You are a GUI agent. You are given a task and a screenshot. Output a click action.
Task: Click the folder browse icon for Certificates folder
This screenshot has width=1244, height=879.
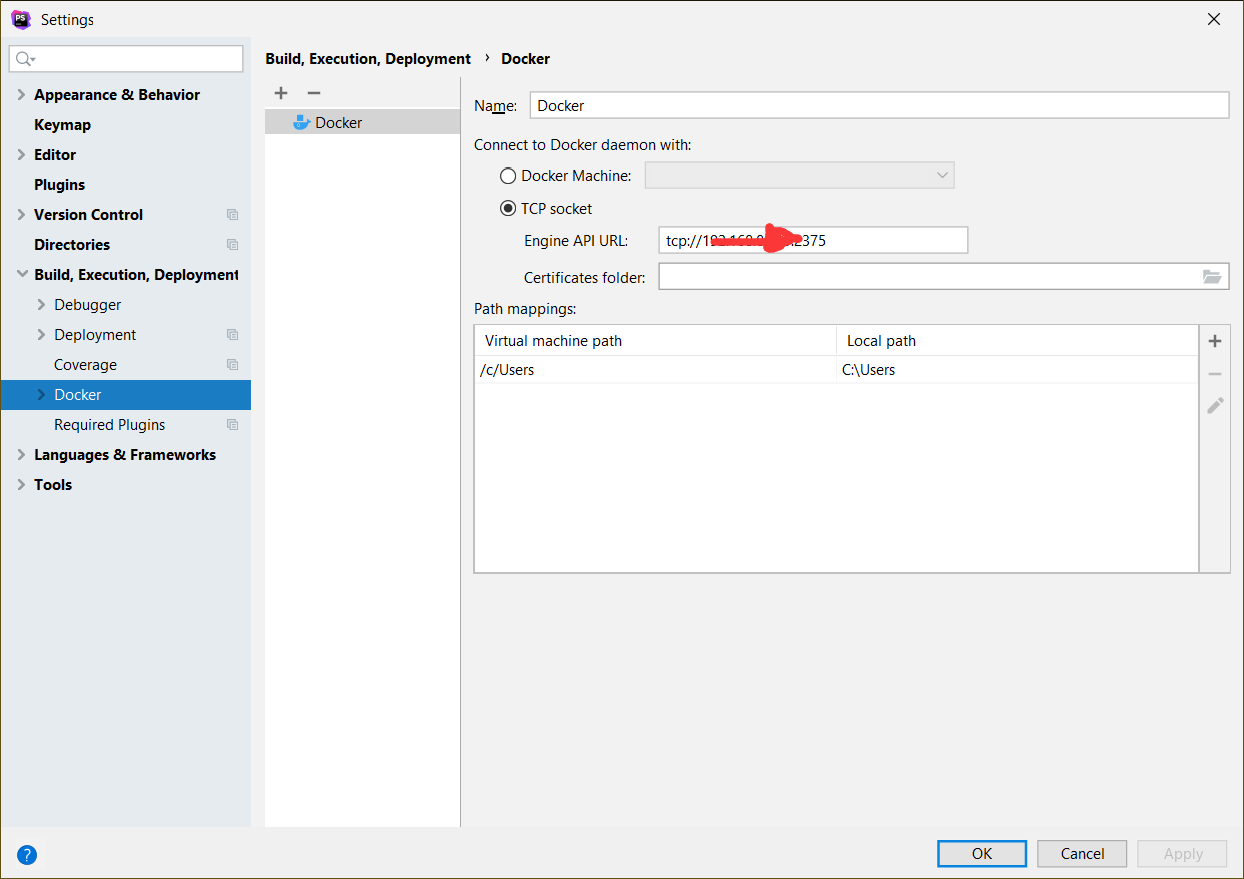(1212, 277)
